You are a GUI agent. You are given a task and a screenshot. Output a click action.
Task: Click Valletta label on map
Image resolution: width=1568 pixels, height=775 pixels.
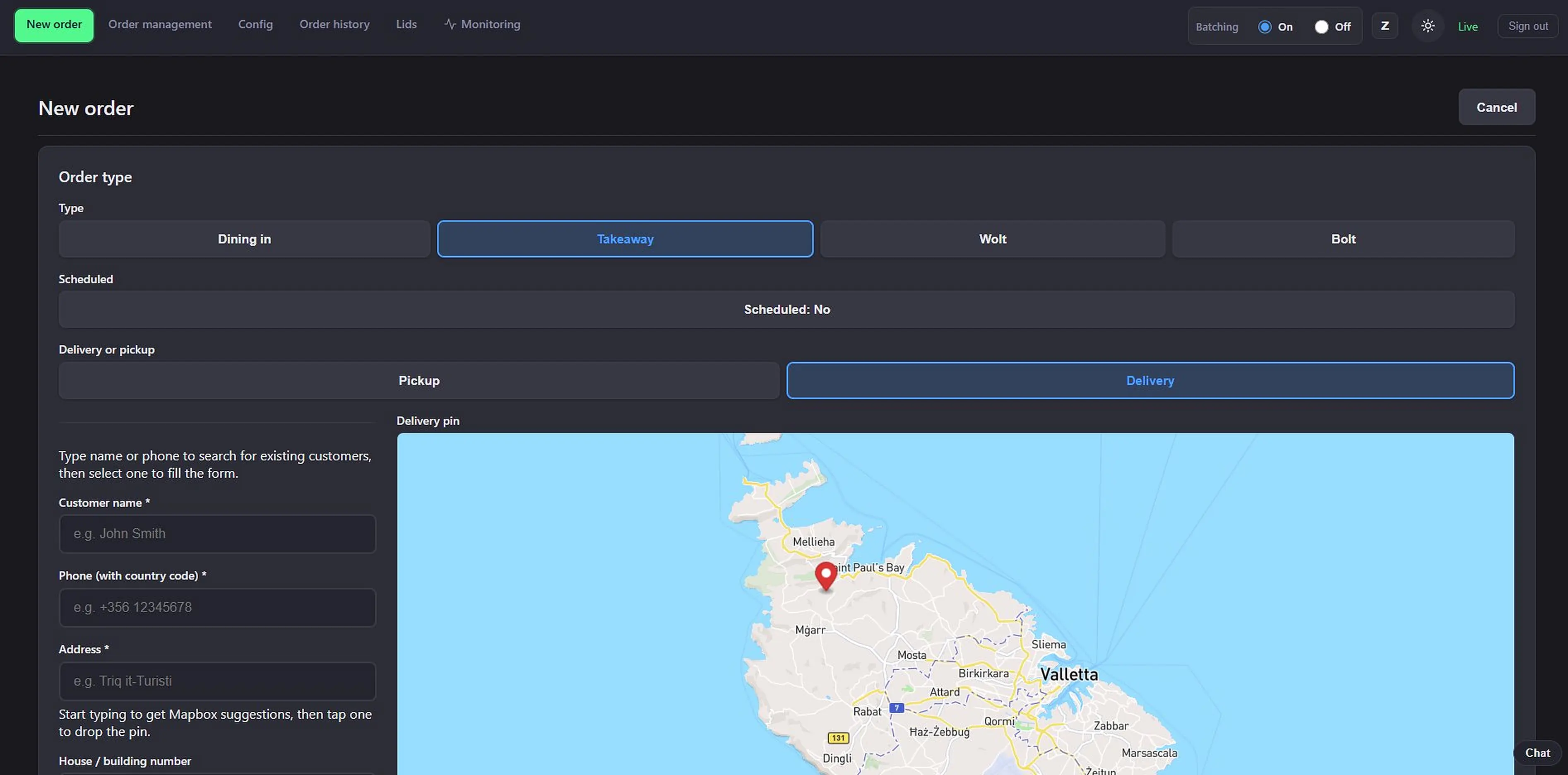[x=1069, y=674]
